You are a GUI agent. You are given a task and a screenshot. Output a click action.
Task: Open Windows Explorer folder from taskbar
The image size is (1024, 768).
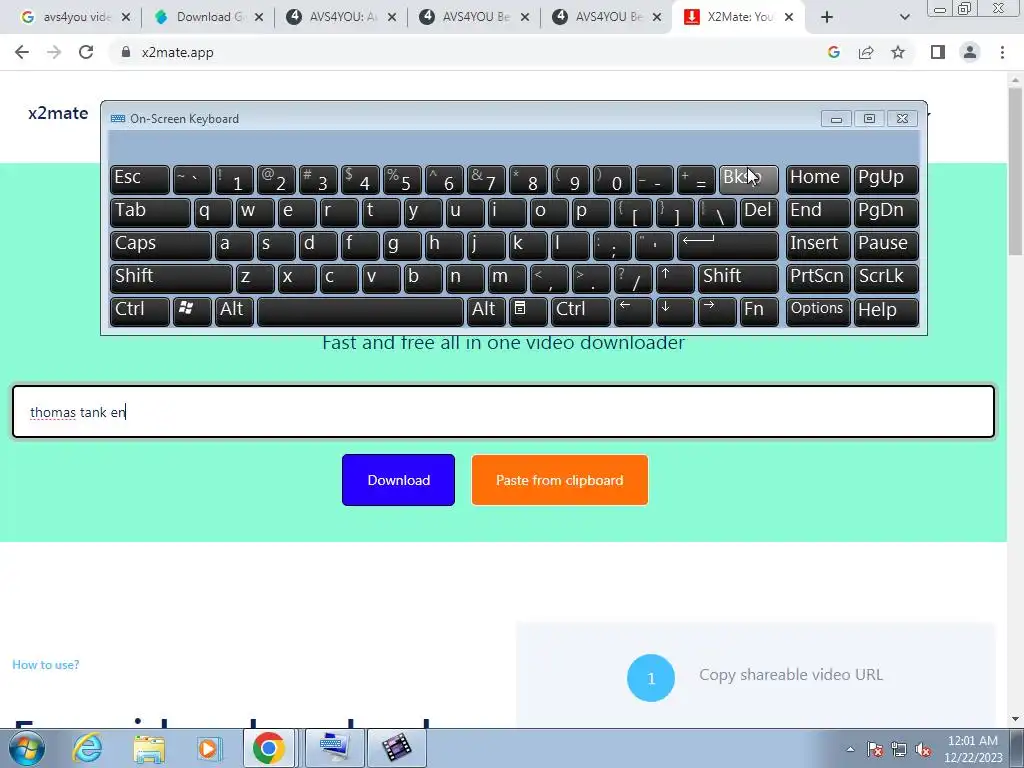pos(149,748)
